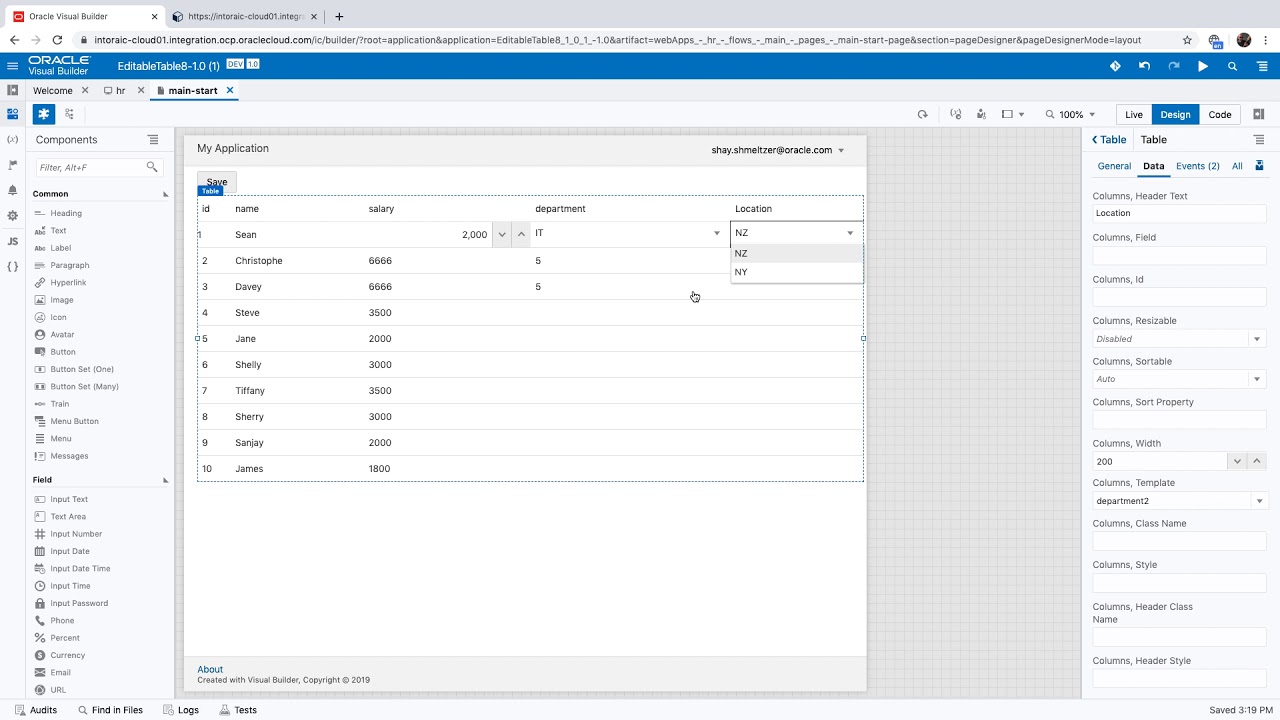The image size is (1280, 720).
Task: Open the Events (2) properties tab
Action: [x=1198, y=166]
